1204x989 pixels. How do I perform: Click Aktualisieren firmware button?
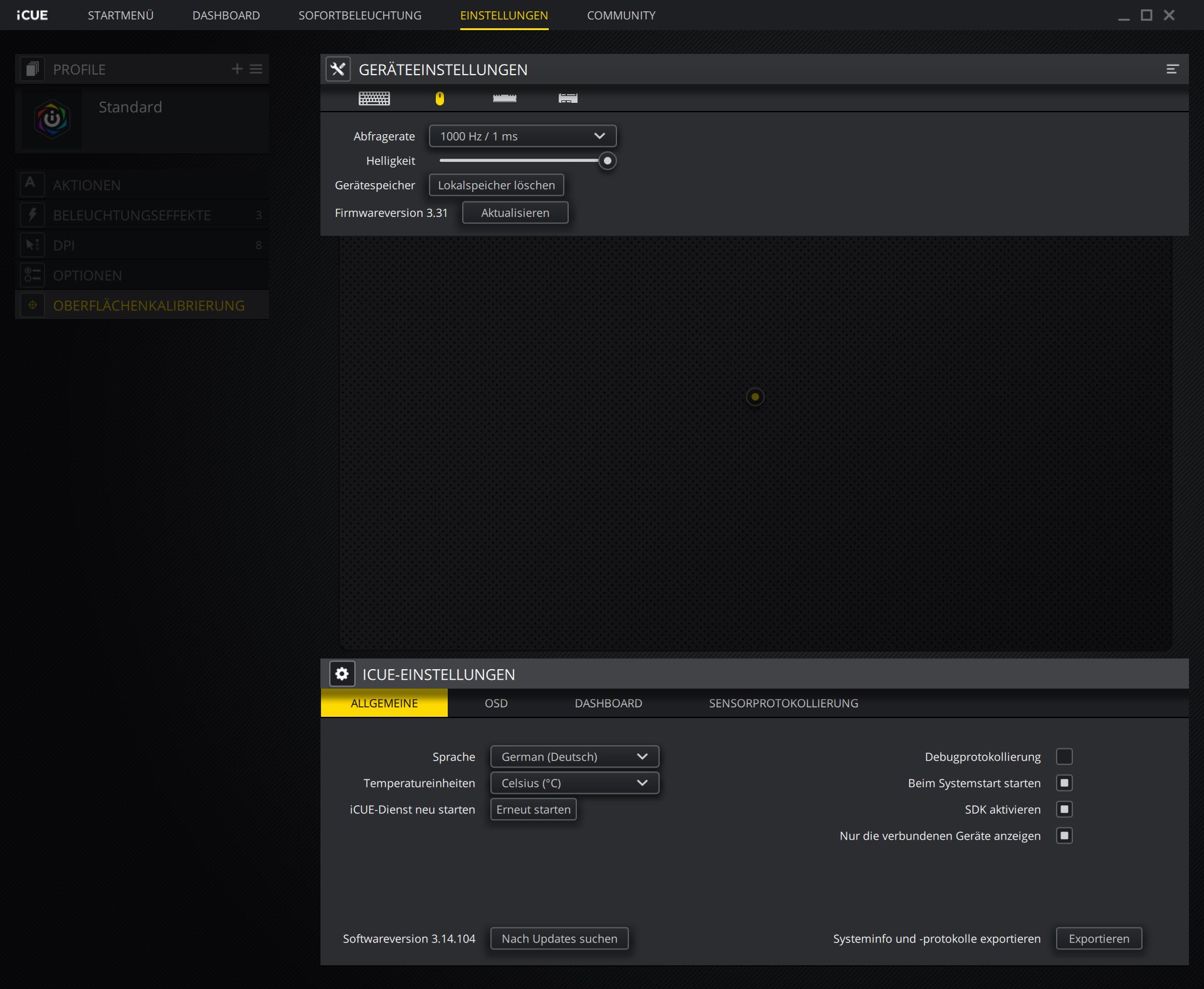[515, 213]
